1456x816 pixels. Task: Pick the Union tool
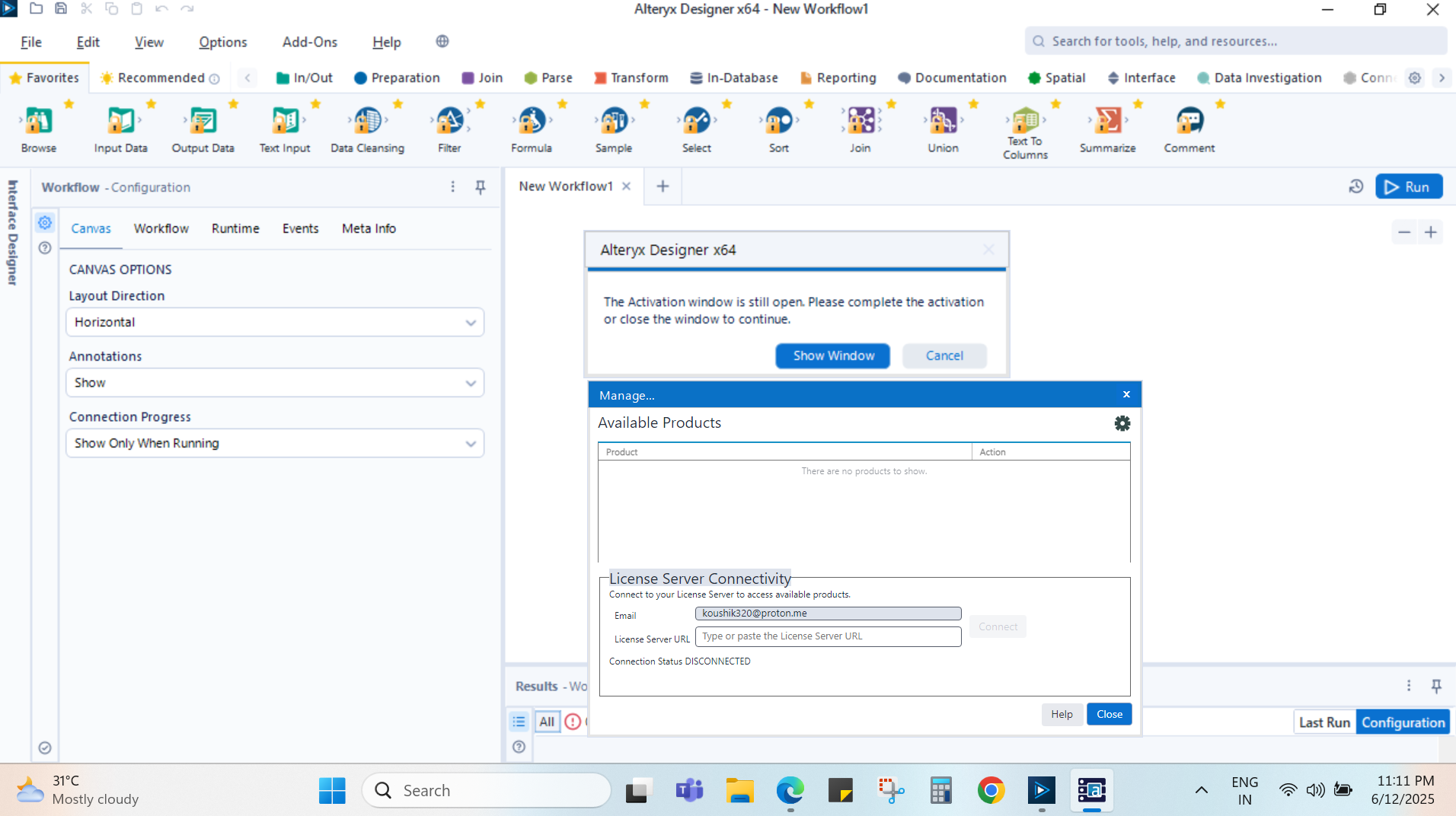click(x=943, y=120)
